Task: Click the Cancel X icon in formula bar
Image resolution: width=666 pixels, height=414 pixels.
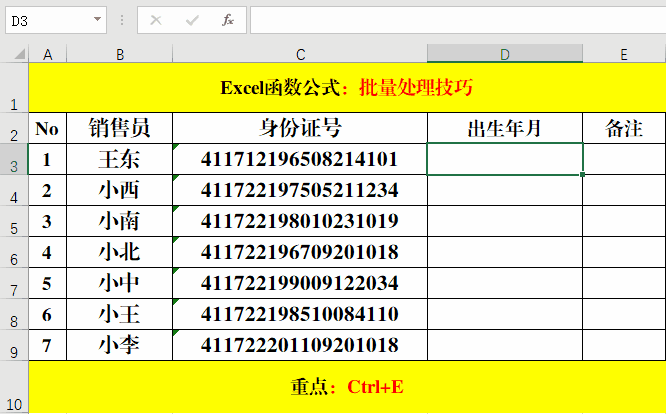Action: (156, 20)
